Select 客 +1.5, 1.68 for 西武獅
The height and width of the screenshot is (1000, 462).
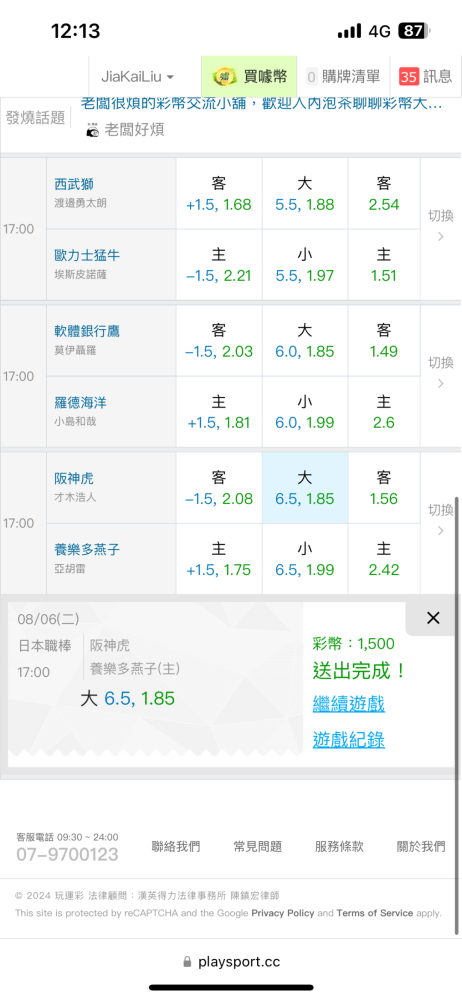coord(219,194)
